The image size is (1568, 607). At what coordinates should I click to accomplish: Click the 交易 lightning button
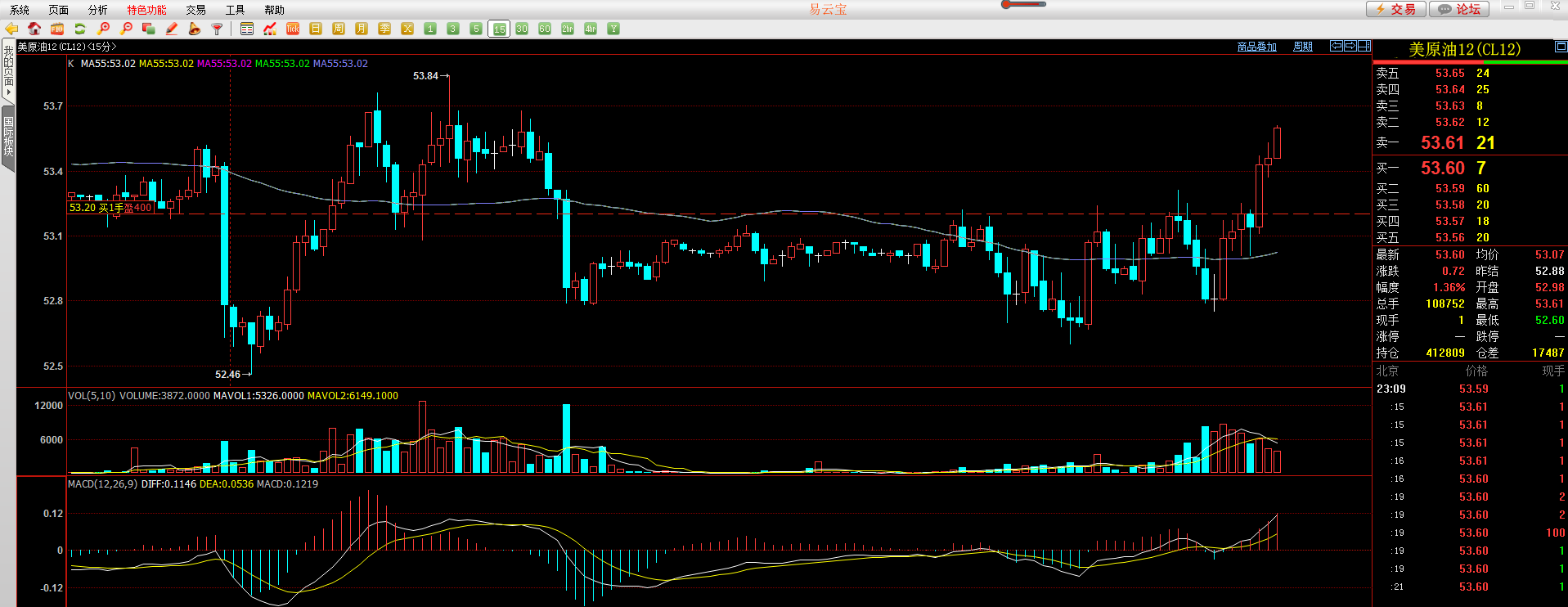pyautogui.click(x=1396, y=9)
